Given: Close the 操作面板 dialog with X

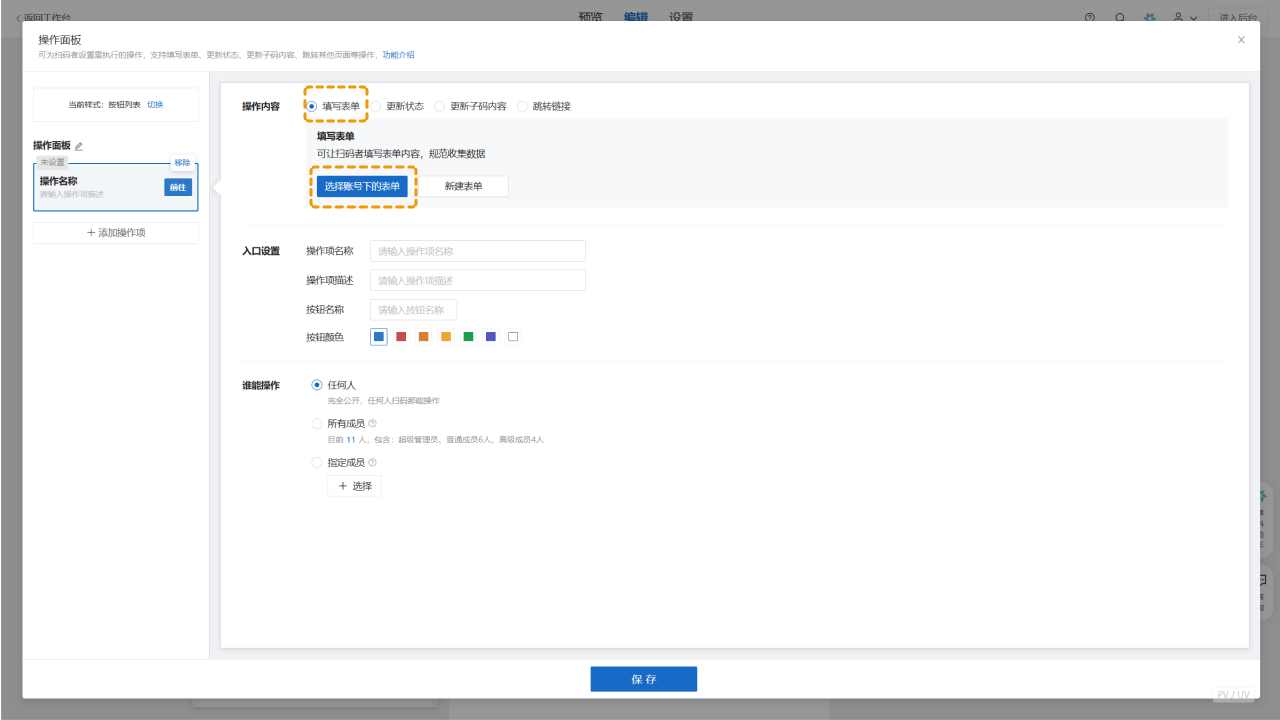Looking at the screenshot, I should [1241, 40].
